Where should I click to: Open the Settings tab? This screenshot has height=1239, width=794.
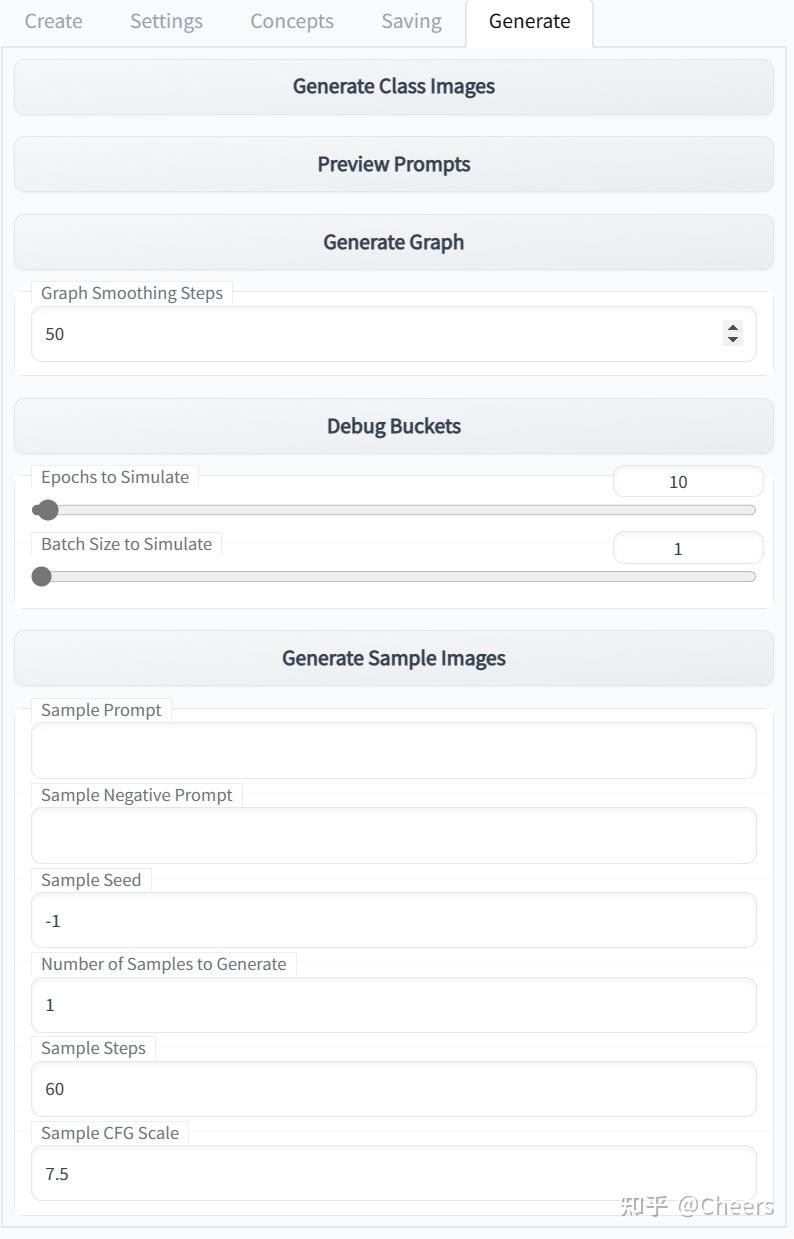(x=166, y=21)
